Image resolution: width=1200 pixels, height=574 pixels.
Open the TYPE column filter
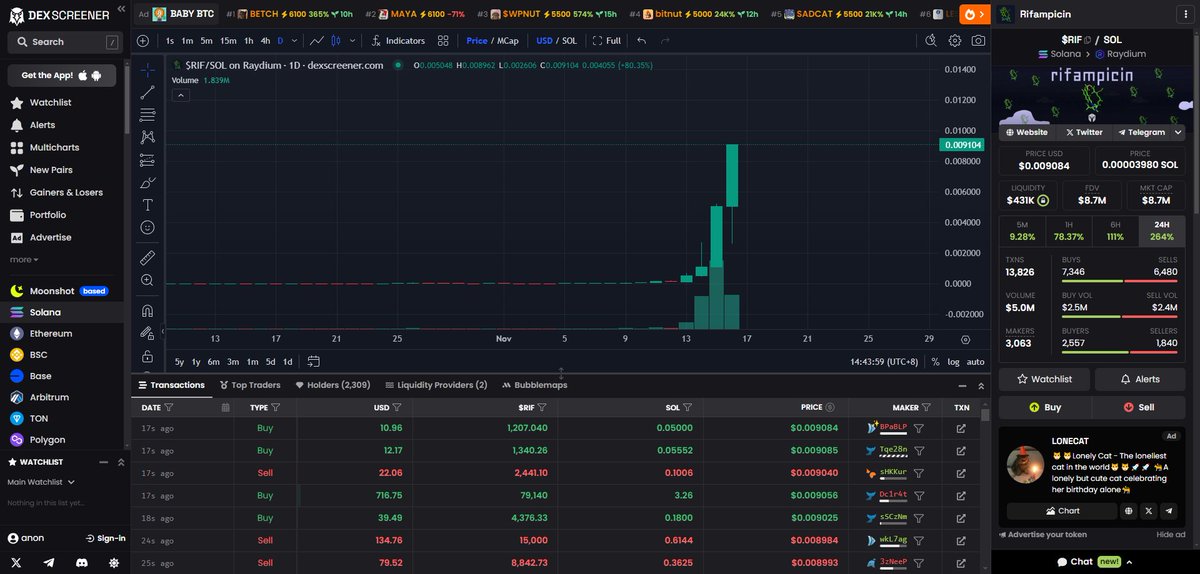(x=276, y=408)
